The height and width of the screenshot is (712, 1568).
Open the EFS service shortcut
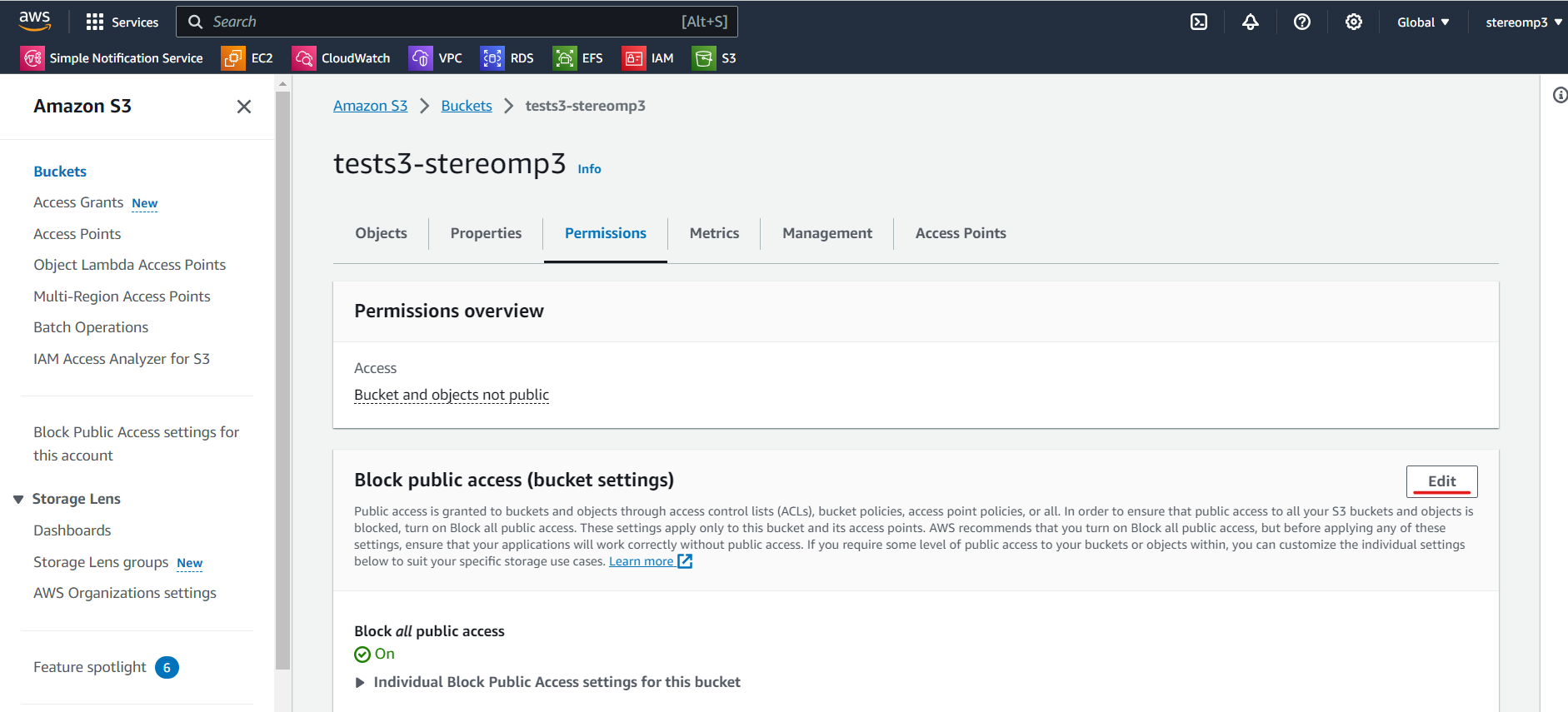point(578,58)
